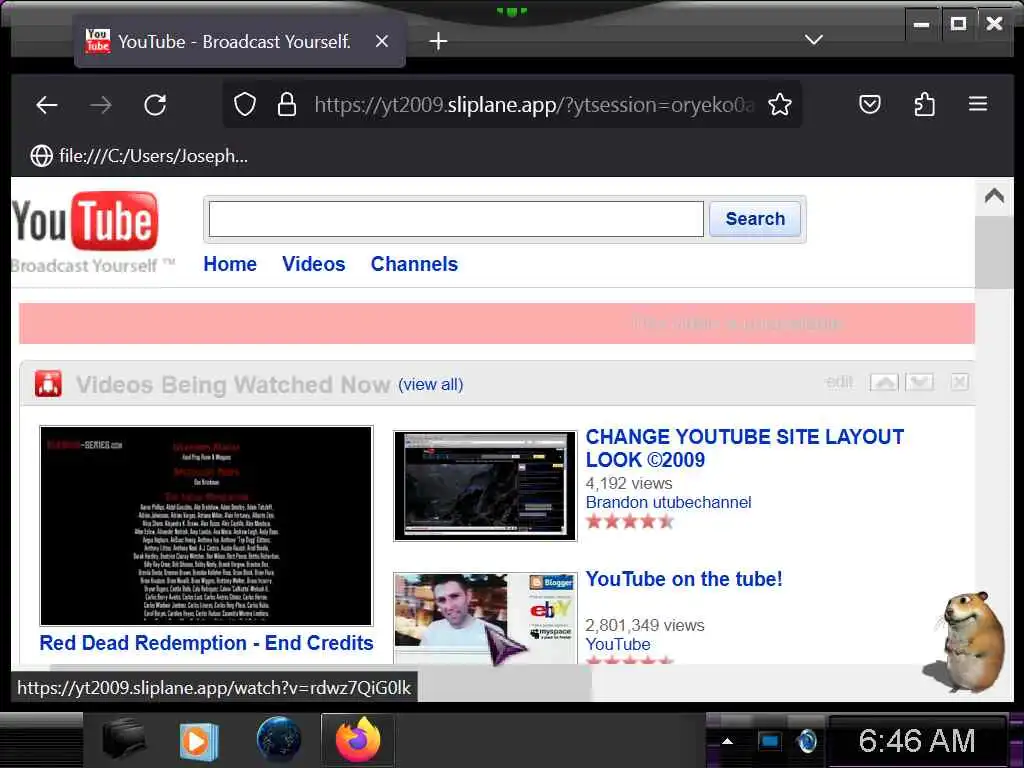The image size is (1024, 768).
Task: Open the black folder taskbar icon
Action: (125, 741)
